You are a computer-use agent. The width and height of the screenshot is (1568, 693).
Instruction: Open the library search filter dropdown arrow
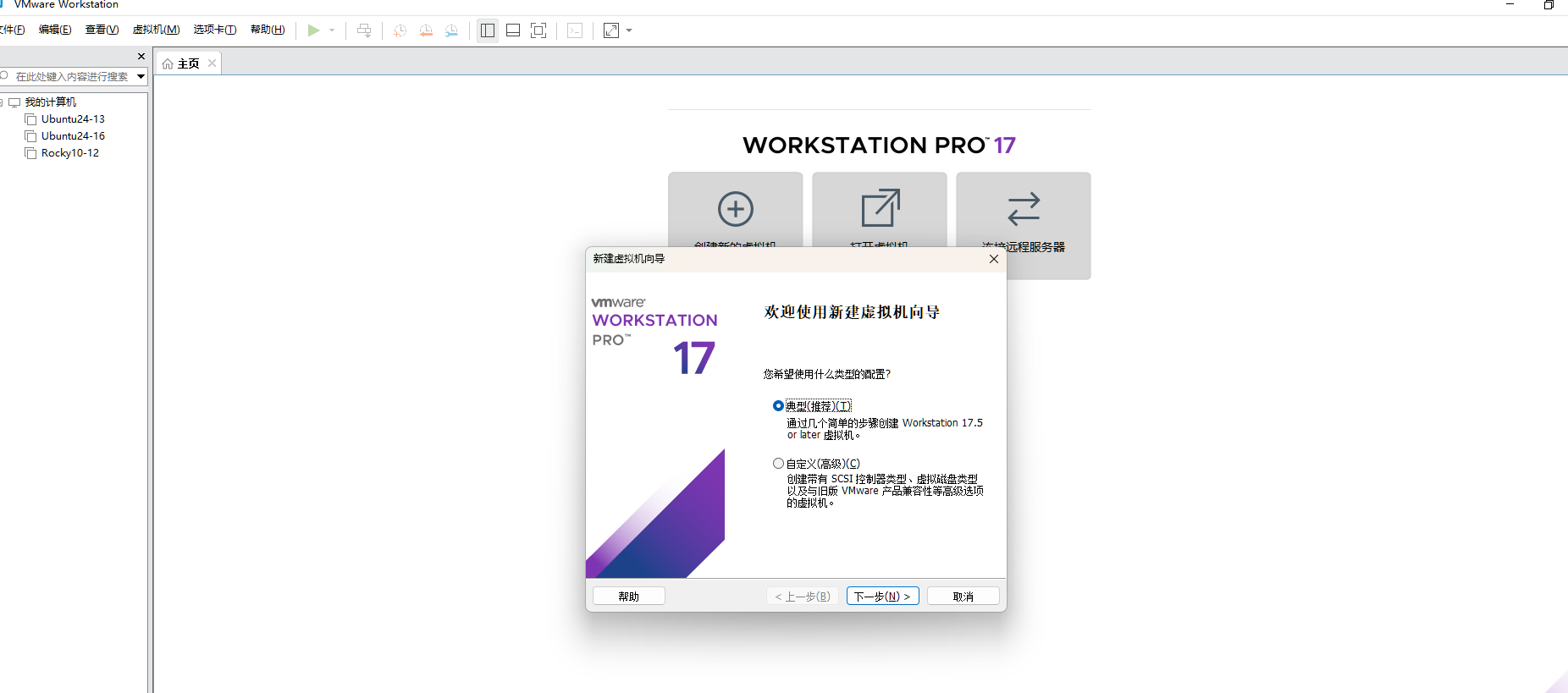141,76
